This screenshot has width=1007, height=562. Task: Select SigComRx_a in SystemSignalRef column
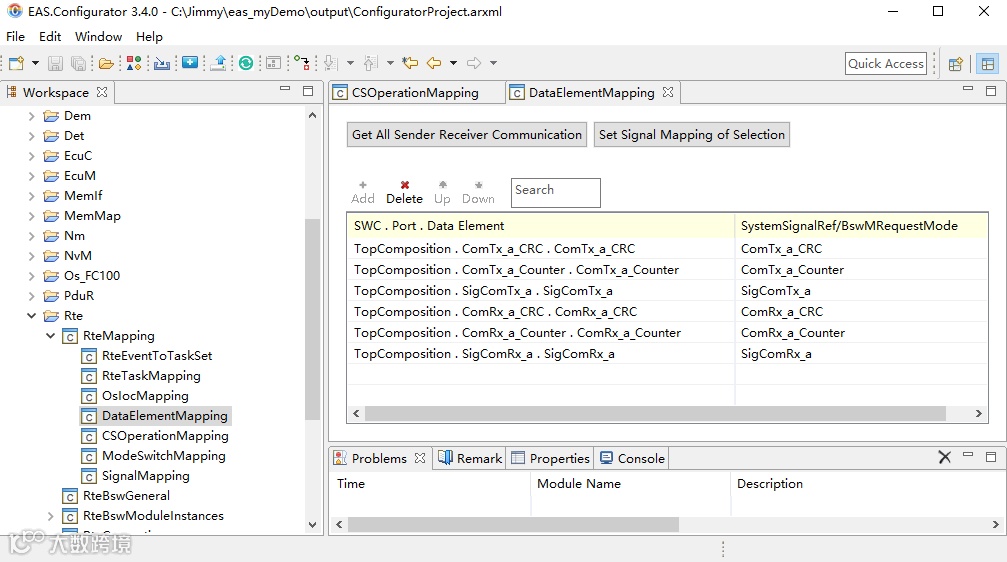(x=776, y=354)
